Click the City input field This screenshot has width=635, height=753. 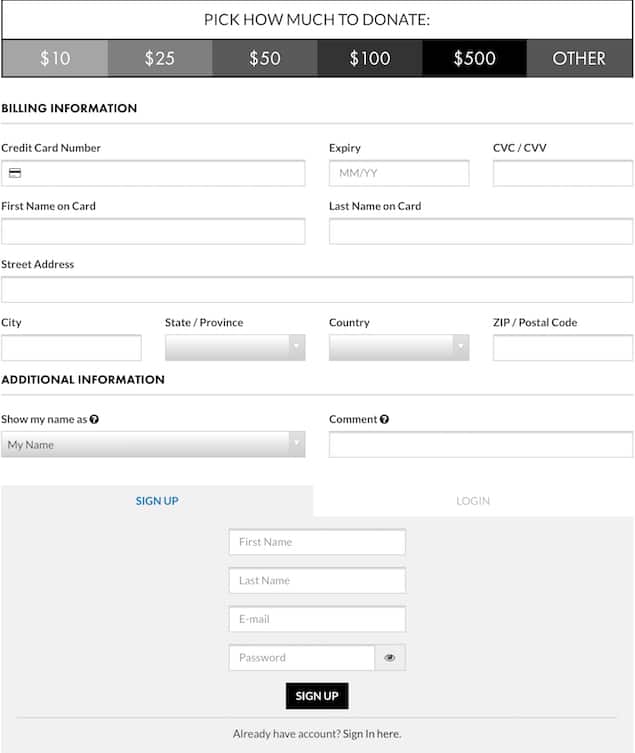click(x=72, y=348)
